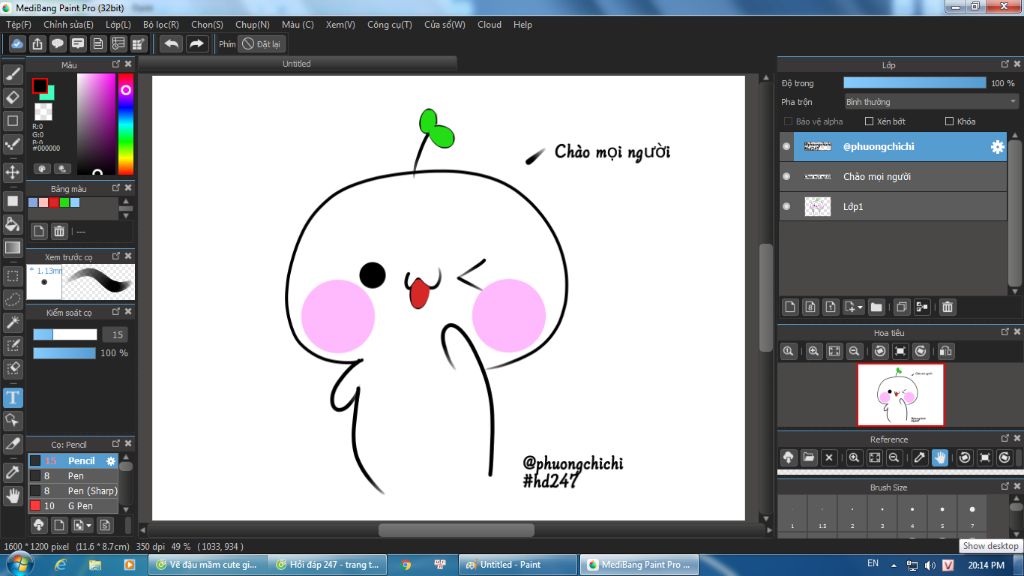Select the Lớp1 layer
Viewport: 1024px width, 576px height.
[893, 206]
